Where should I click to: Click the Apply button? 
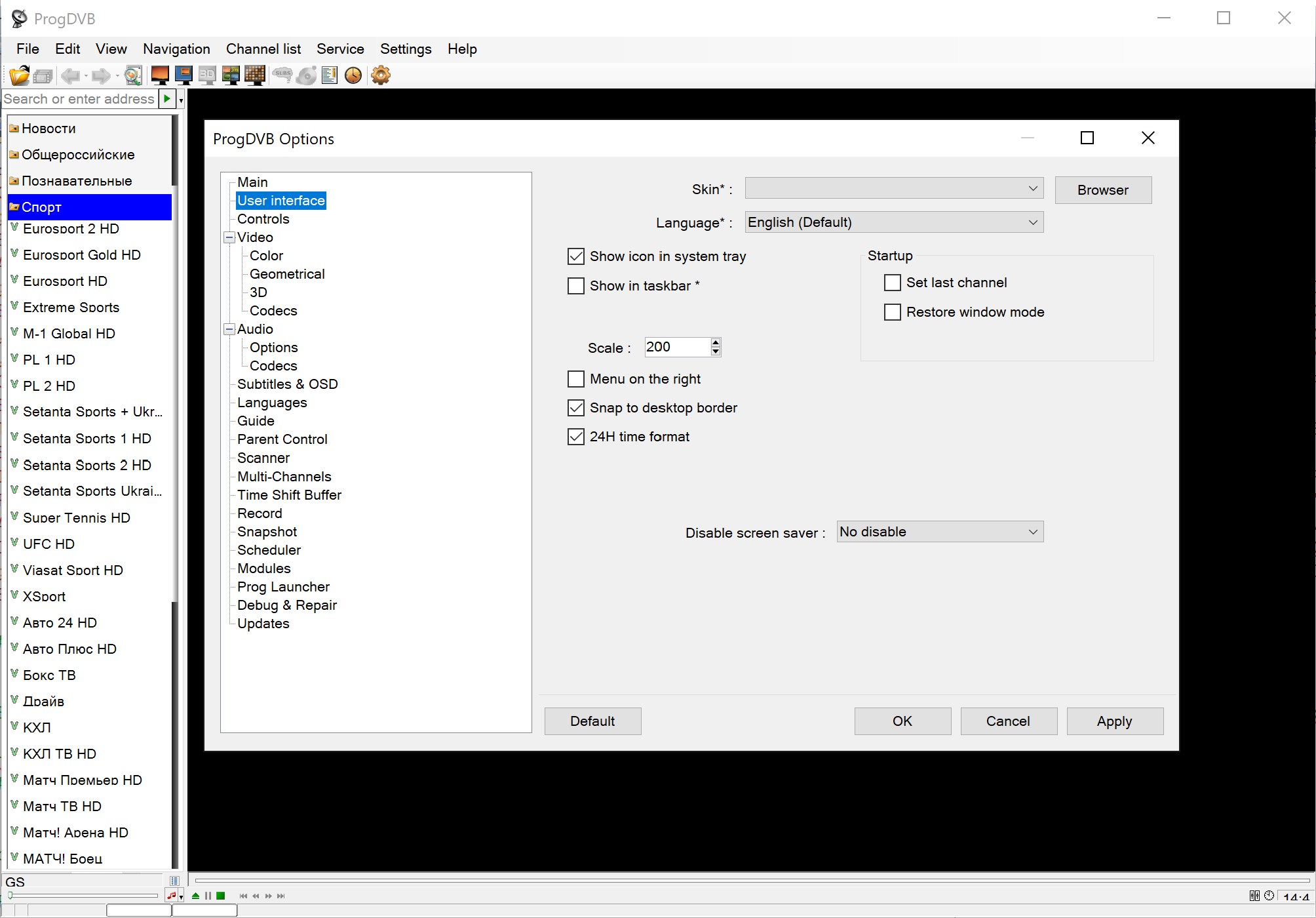[x=1114, y=721]
